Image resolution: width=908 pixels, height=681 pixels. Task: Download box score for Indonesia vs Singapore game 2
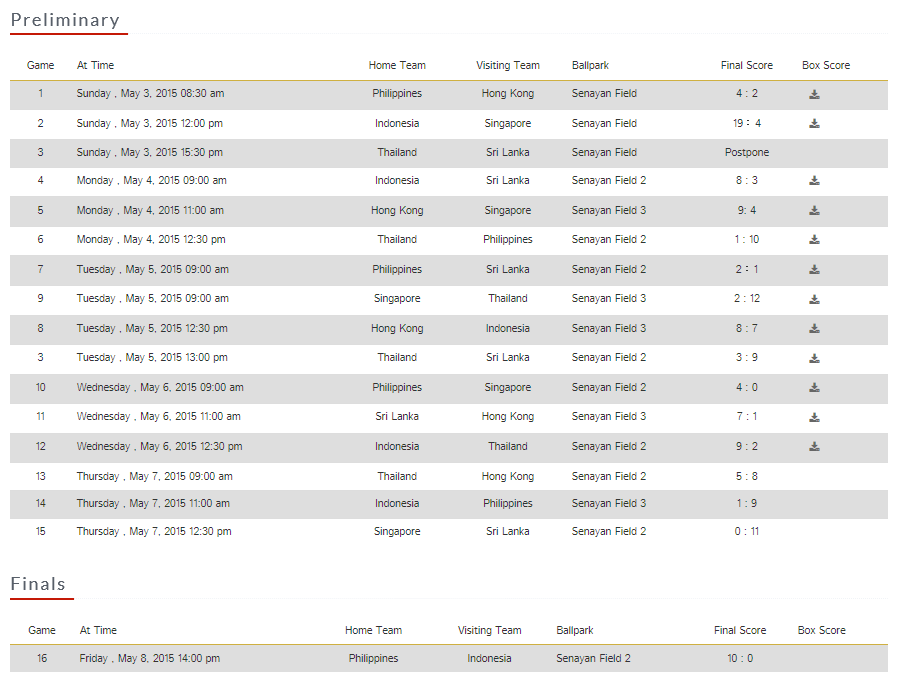click(x=814, y=123)
